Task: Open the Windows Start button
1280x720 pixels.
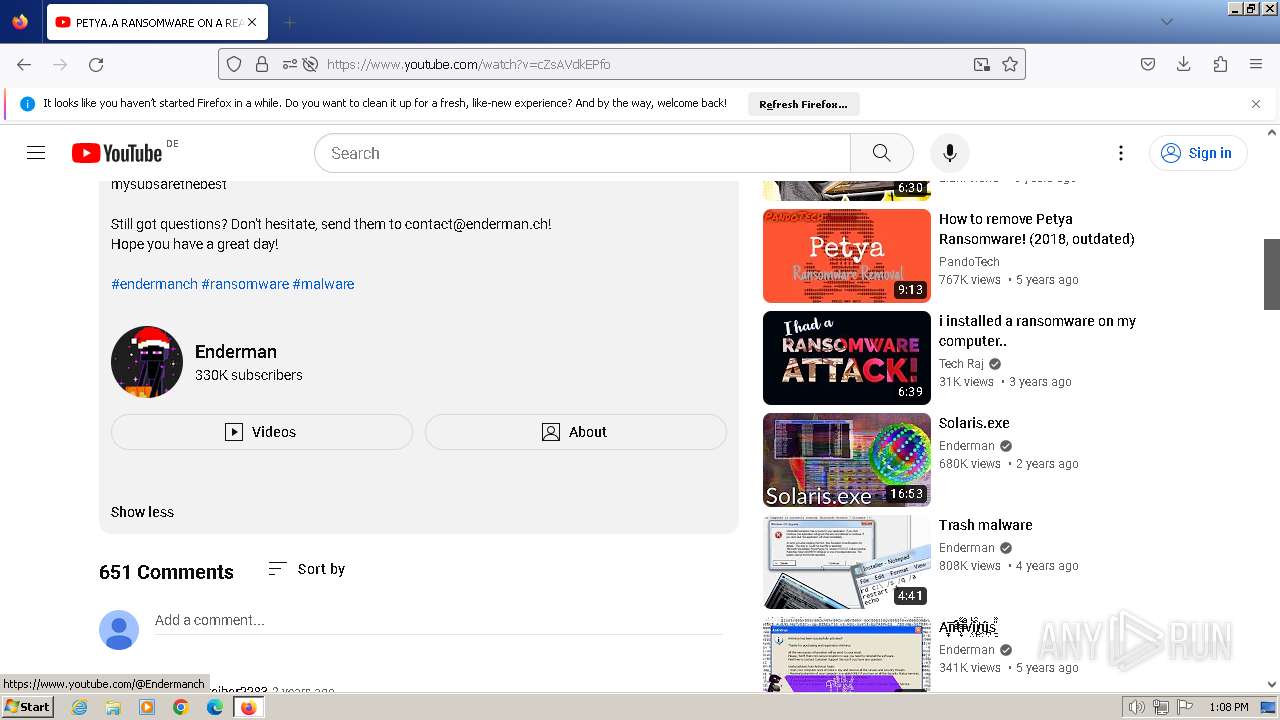Action: [x=27, y=707]
